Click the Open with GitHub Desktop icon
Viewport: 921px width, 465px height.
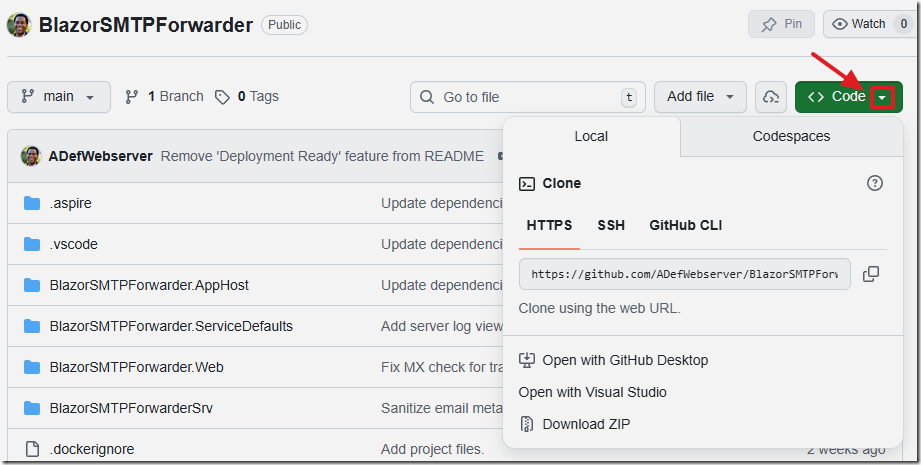(x=527, y=360)
